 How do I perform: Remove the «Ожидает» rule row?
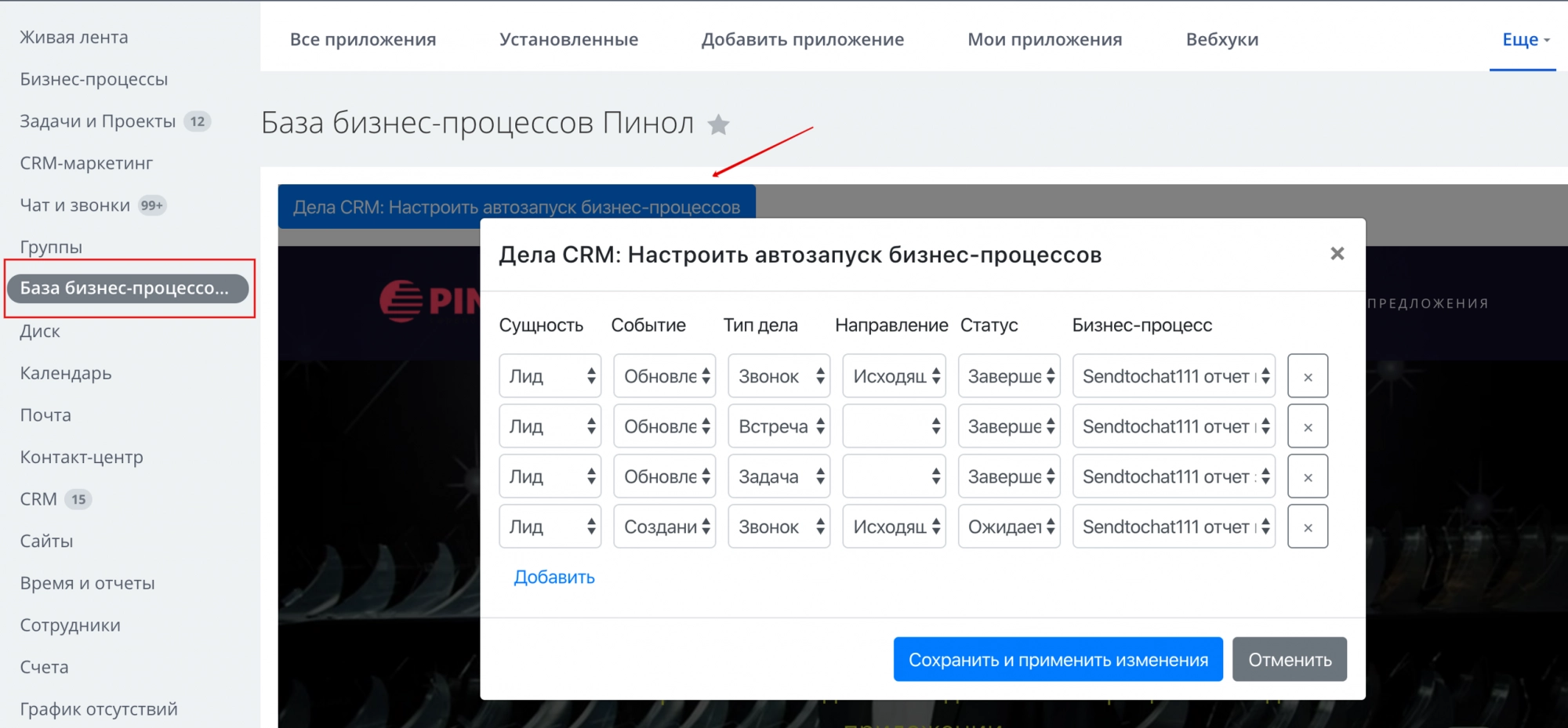pos(1307,526)
